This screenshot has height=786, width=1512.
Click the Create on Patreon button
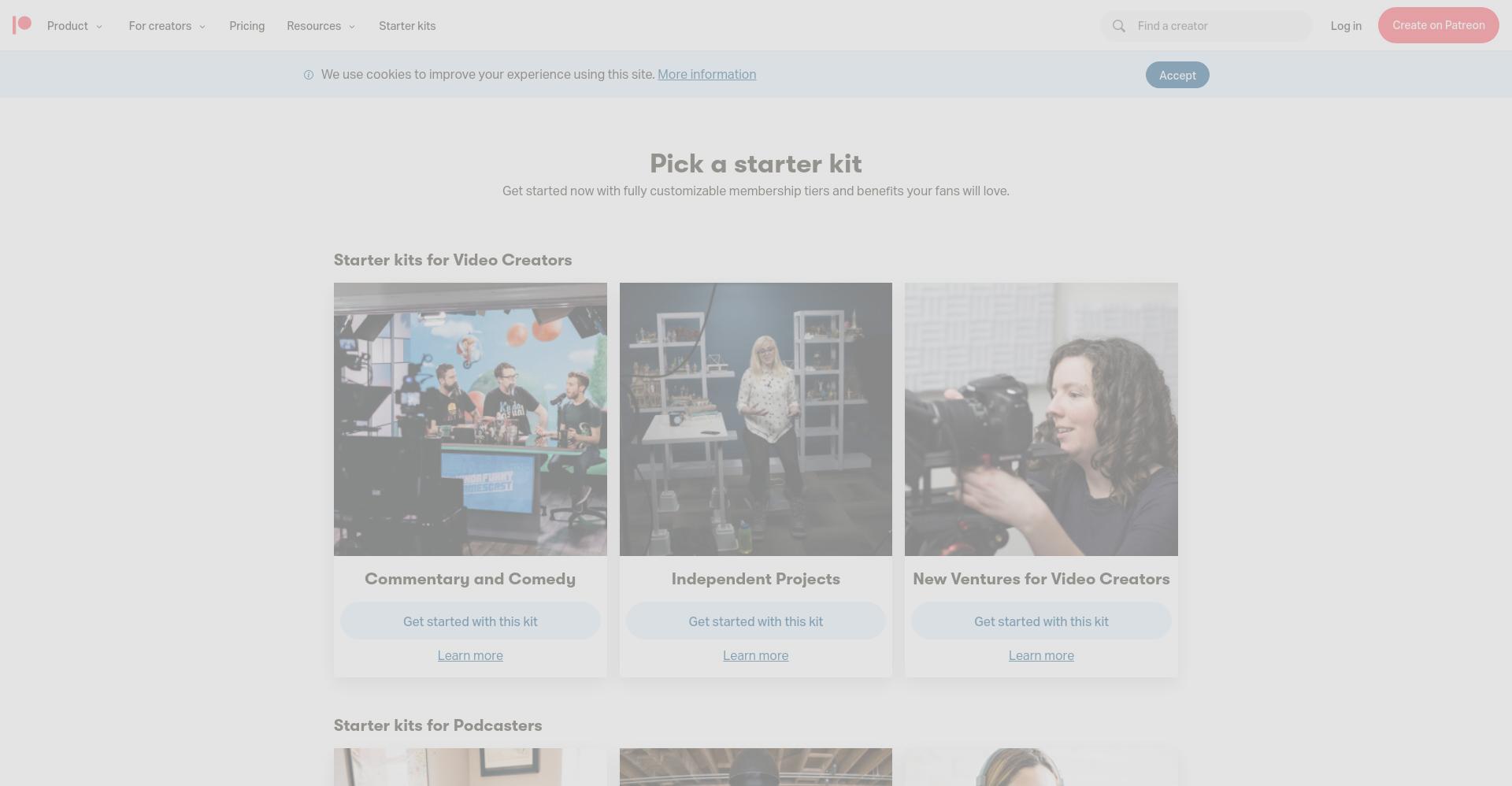(1438, 25)
